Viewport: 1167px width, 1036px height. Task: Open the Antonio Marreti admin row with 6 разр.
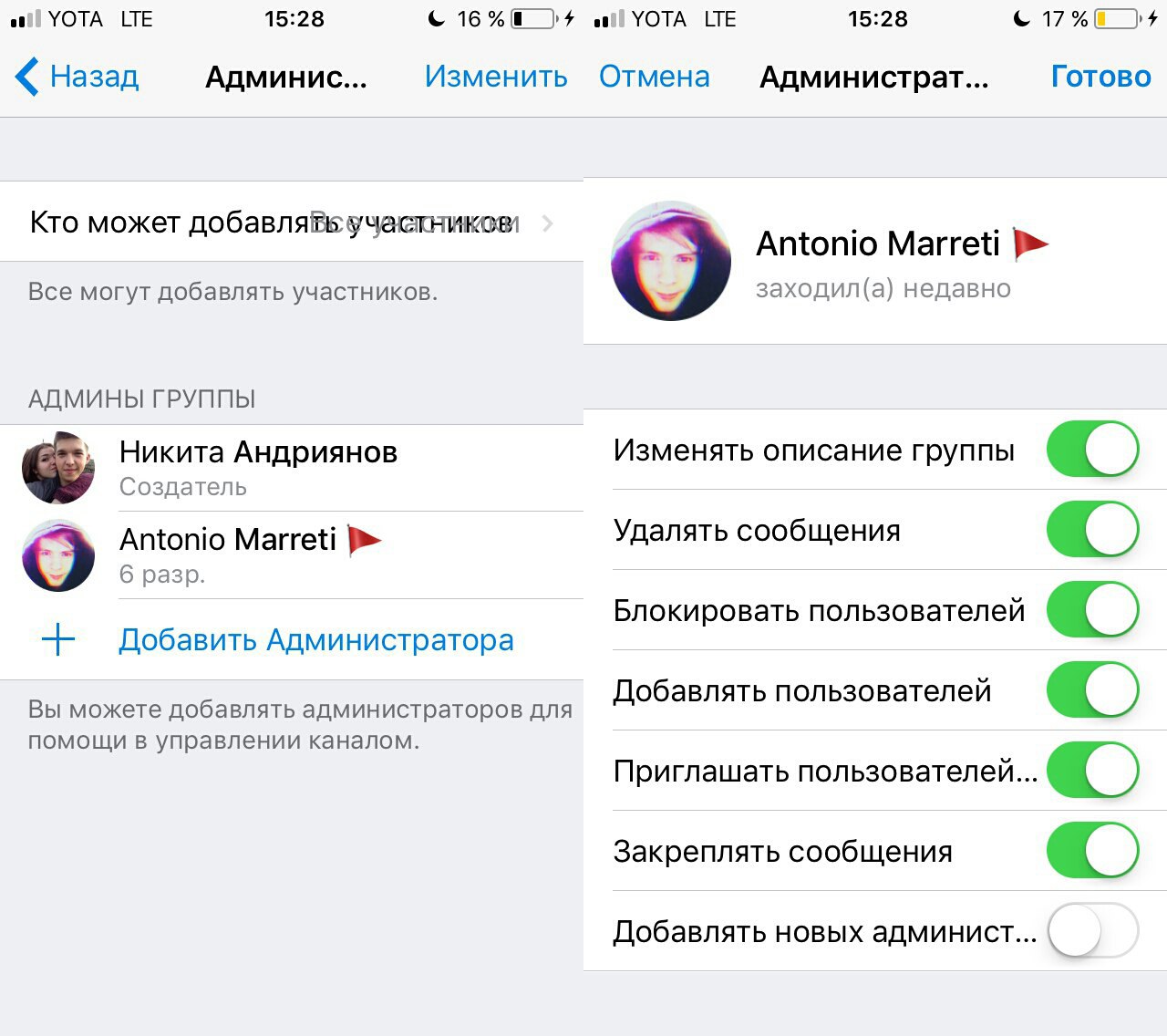pyautogui.click(x=292, y=555)
